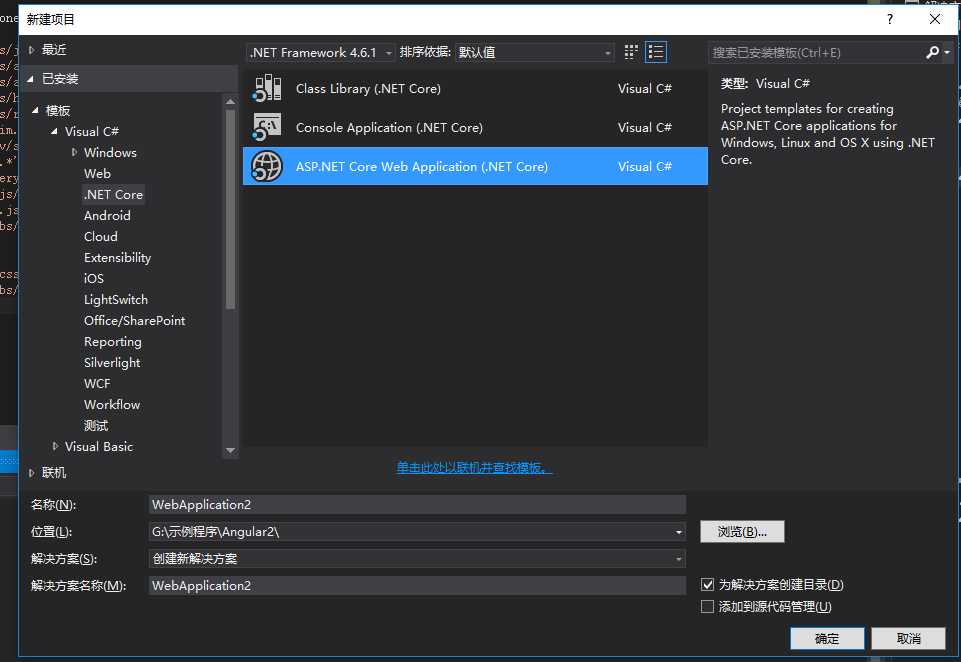Expand the 联机 section

[32, 473]
